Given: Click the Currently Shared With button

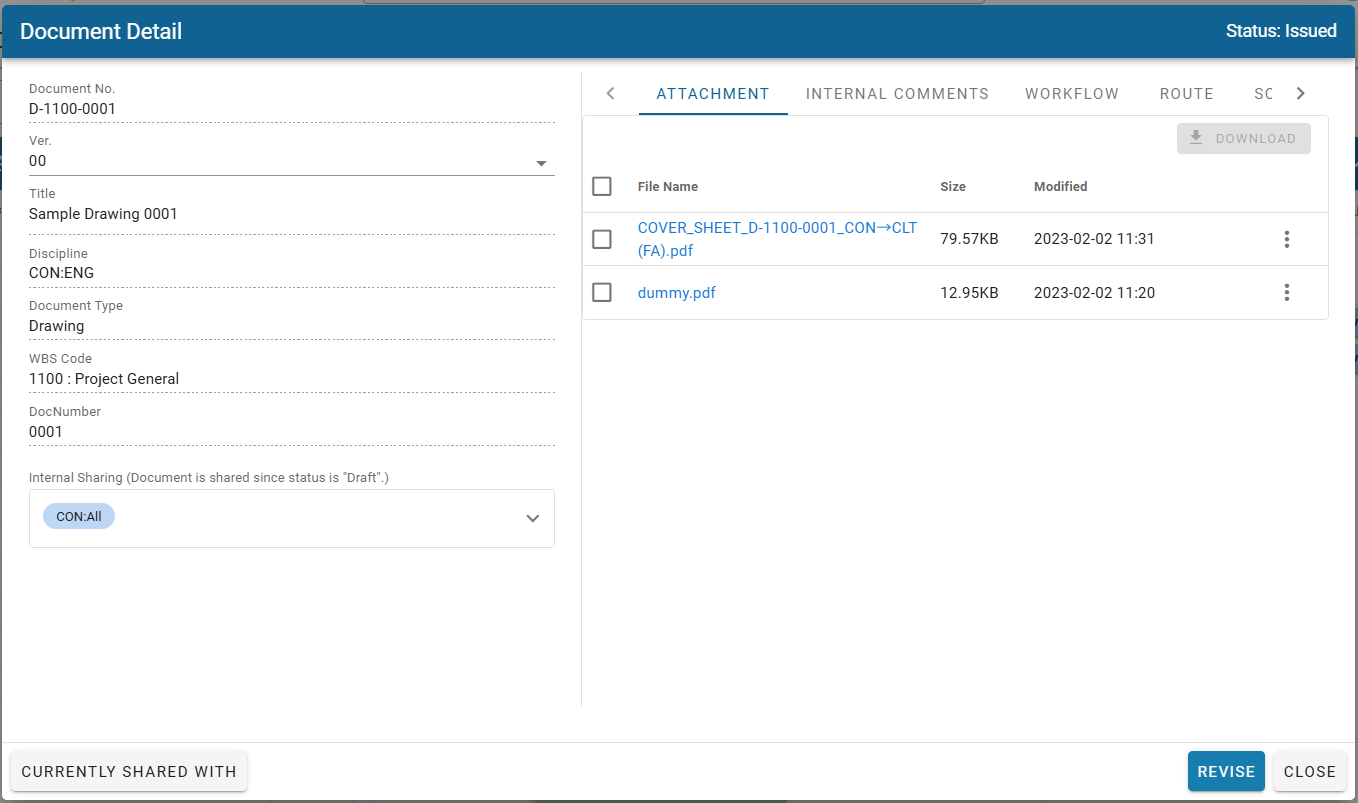Looking at the screenshot, I should (129, 772).
